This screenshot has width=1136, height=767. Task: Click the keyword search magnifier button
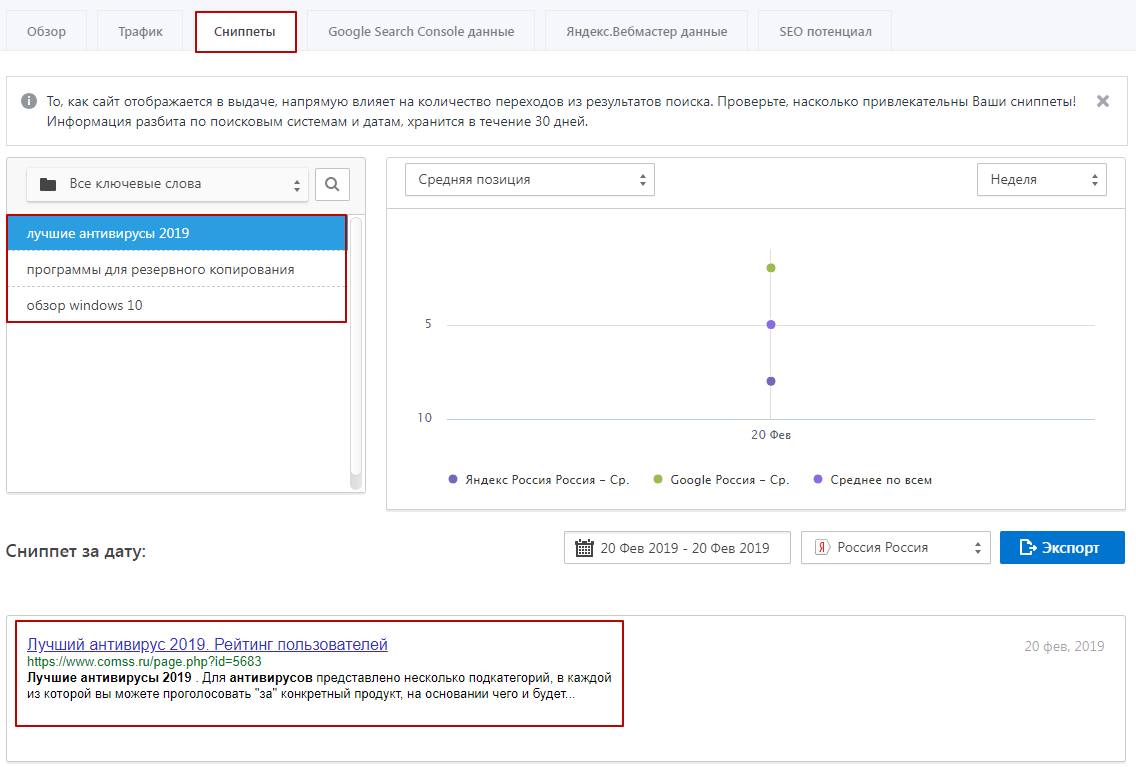[333, 184]
